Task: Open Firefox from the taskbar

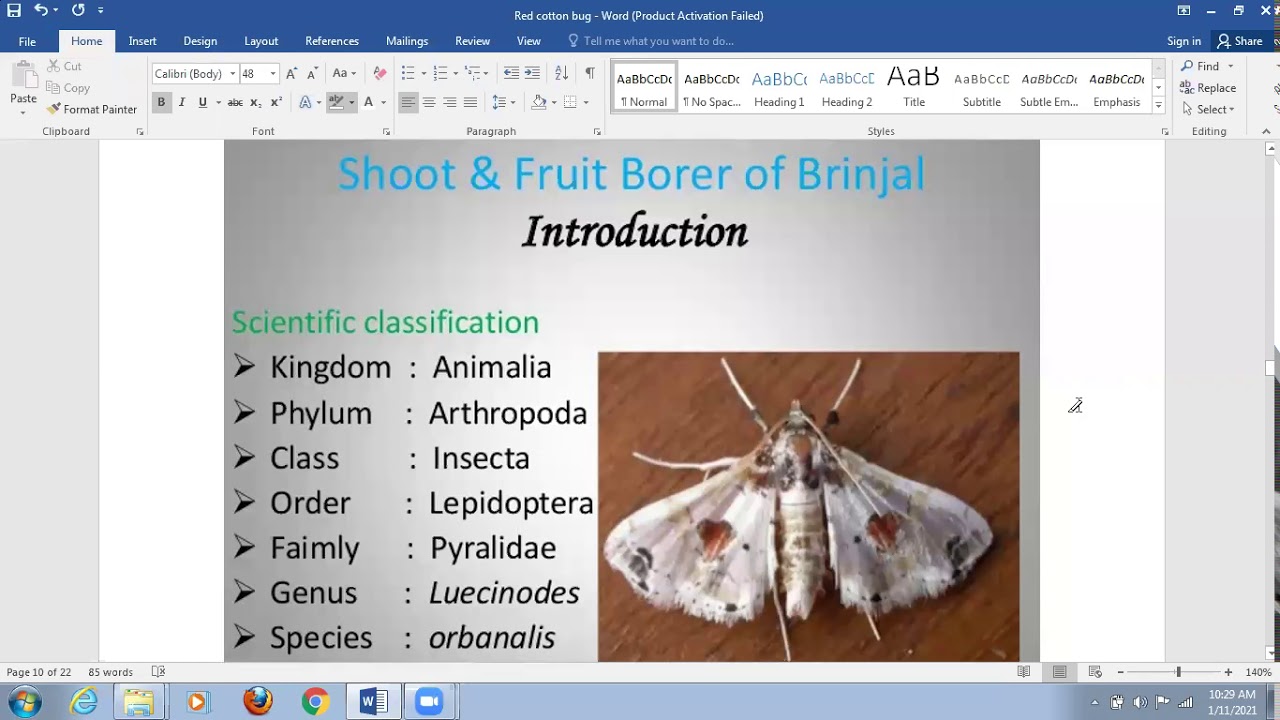Action: coord(258,702)
